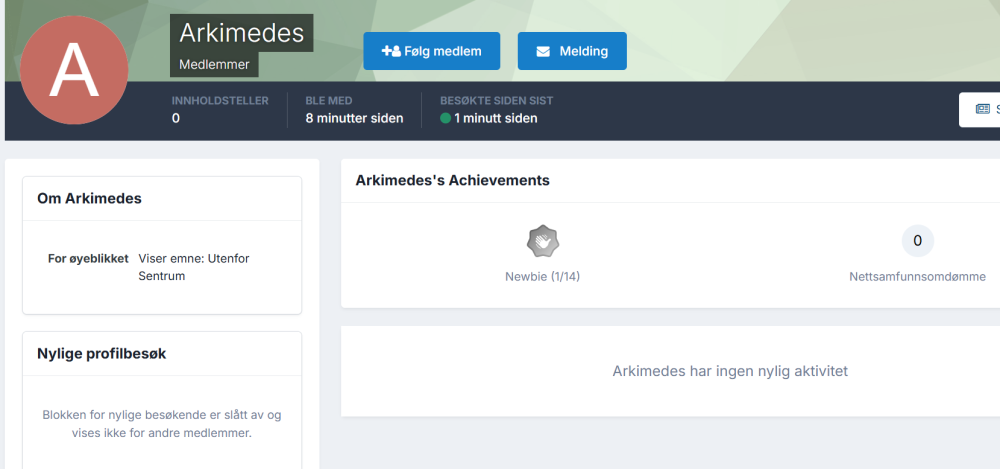Click the Nettsamfunnsomdømme label
The image size is (1000, 469).
click(918, 277)
